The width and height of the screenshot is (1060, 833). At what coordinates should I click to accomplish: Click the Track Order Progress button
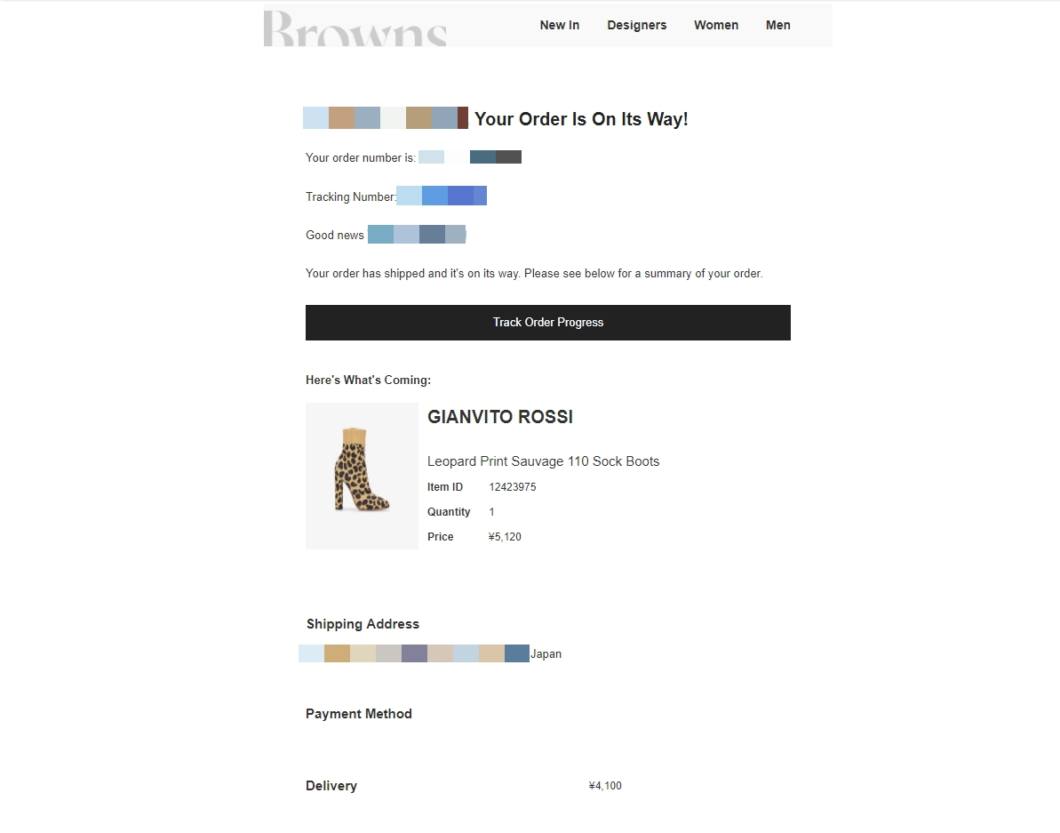coord(548,323)
